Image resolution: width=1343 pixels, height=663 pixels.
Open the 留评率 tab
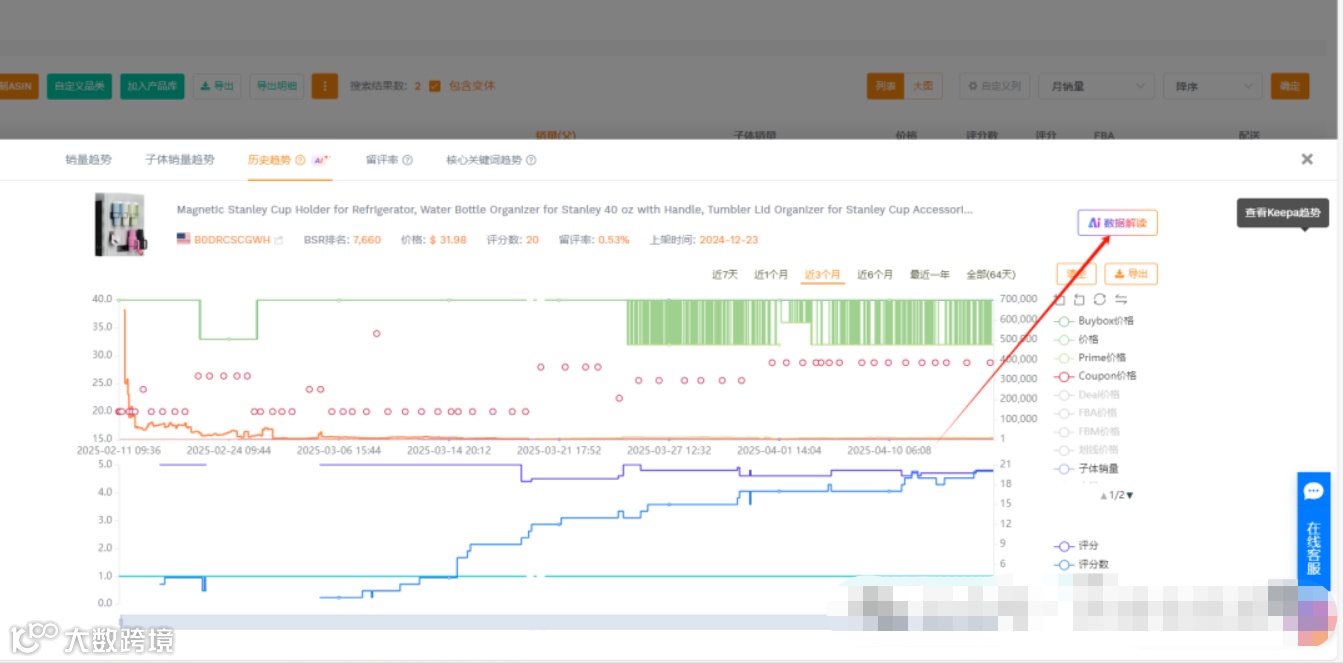tap(382, 160)
